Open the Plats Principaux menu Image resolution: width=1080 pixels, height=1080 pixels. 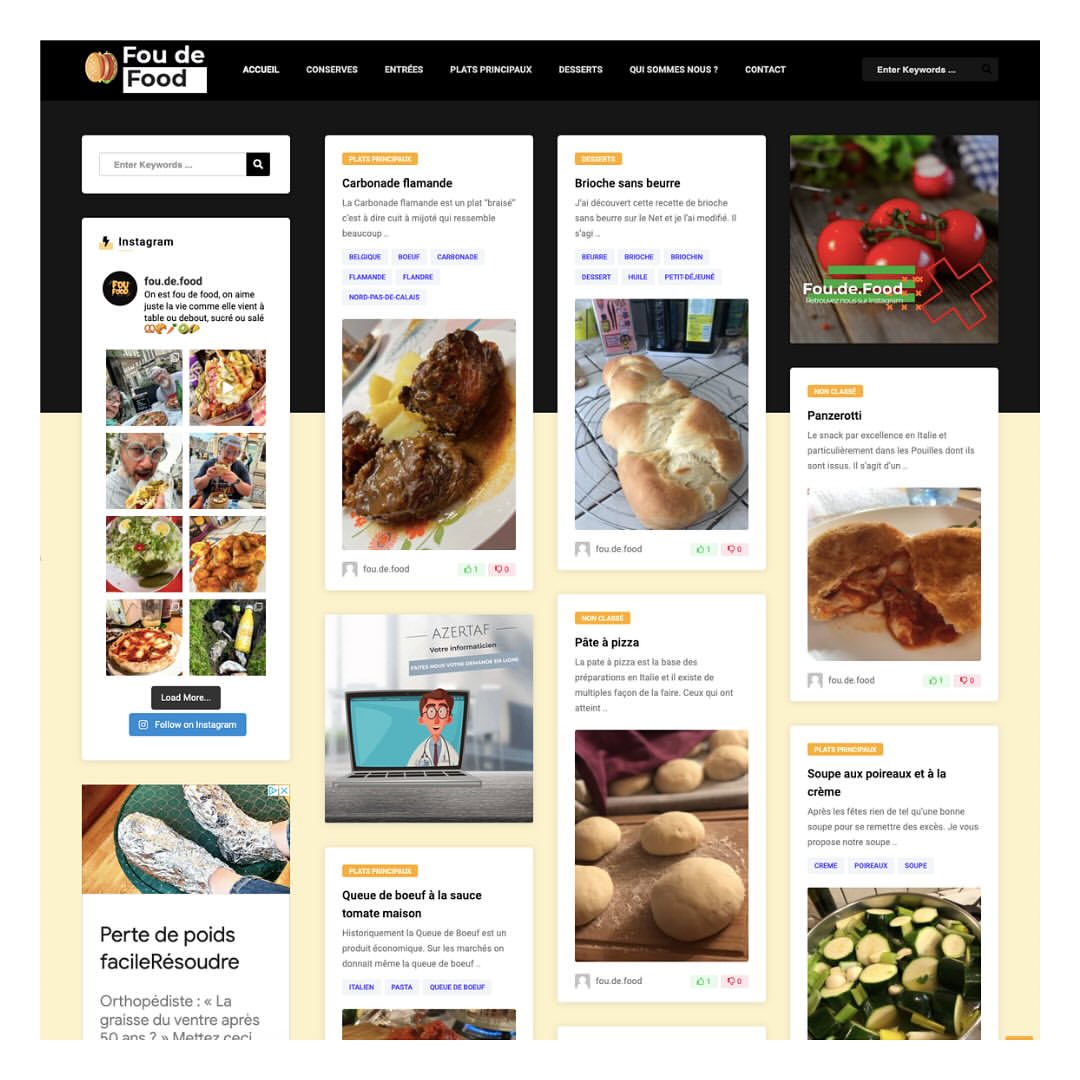(491, 70)
